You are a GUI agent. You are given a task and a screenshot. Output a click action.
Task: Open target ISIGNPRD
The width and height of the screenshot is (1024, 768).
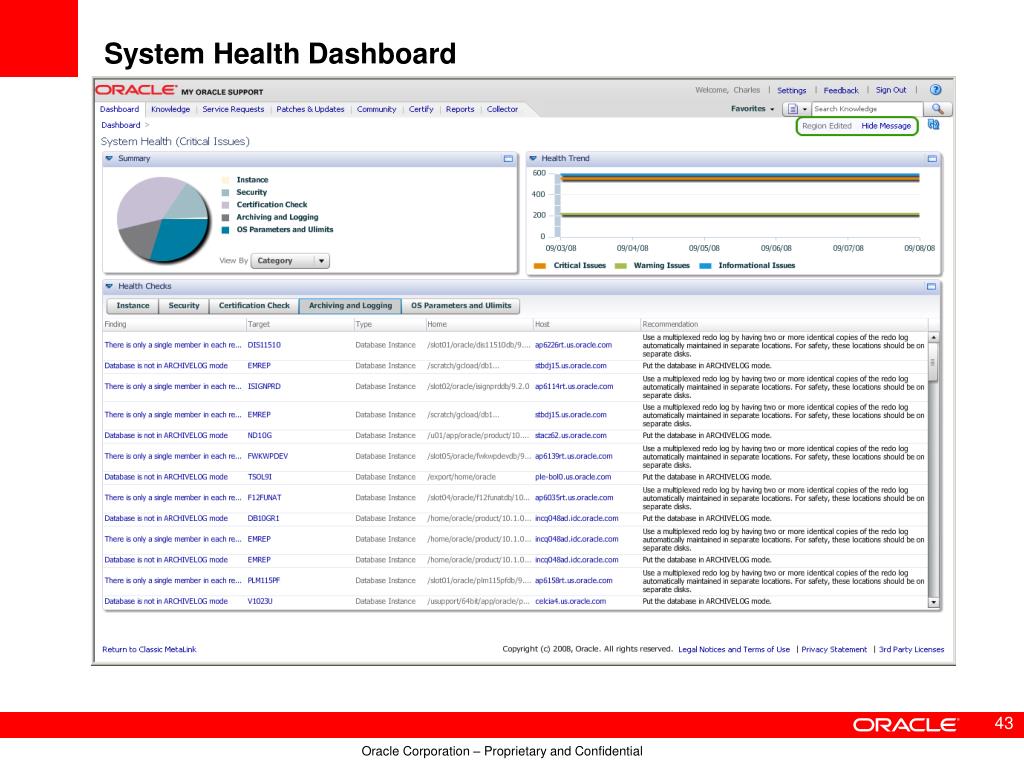pos(264,387)
